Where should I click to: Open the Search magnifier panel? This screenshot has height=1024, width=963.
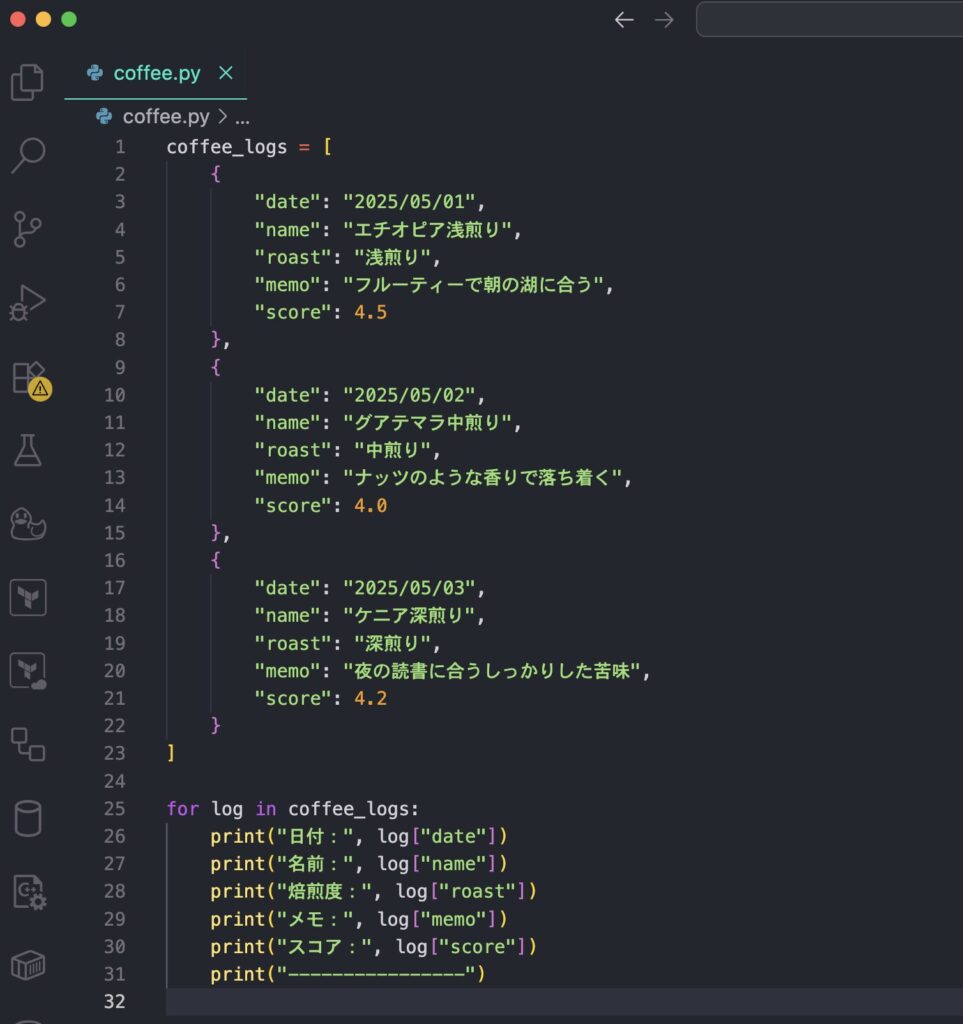click(28, 155)
